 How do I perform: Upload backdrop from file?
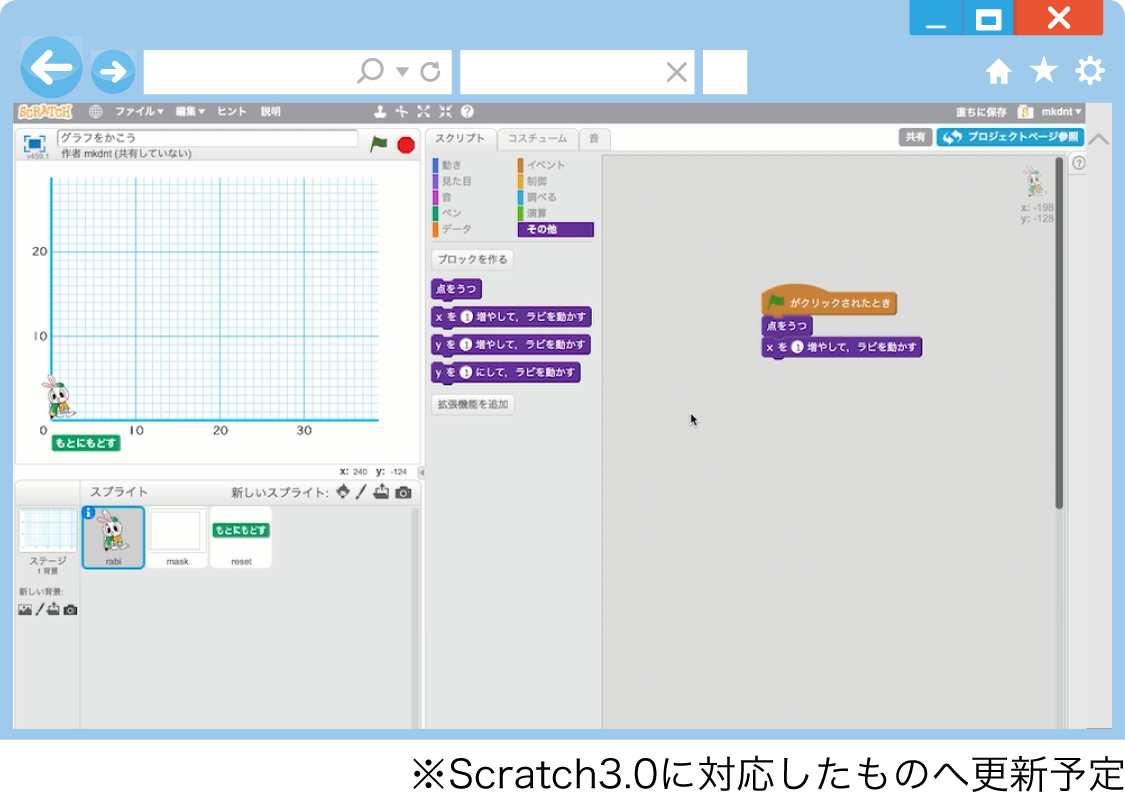coord(54,610)
